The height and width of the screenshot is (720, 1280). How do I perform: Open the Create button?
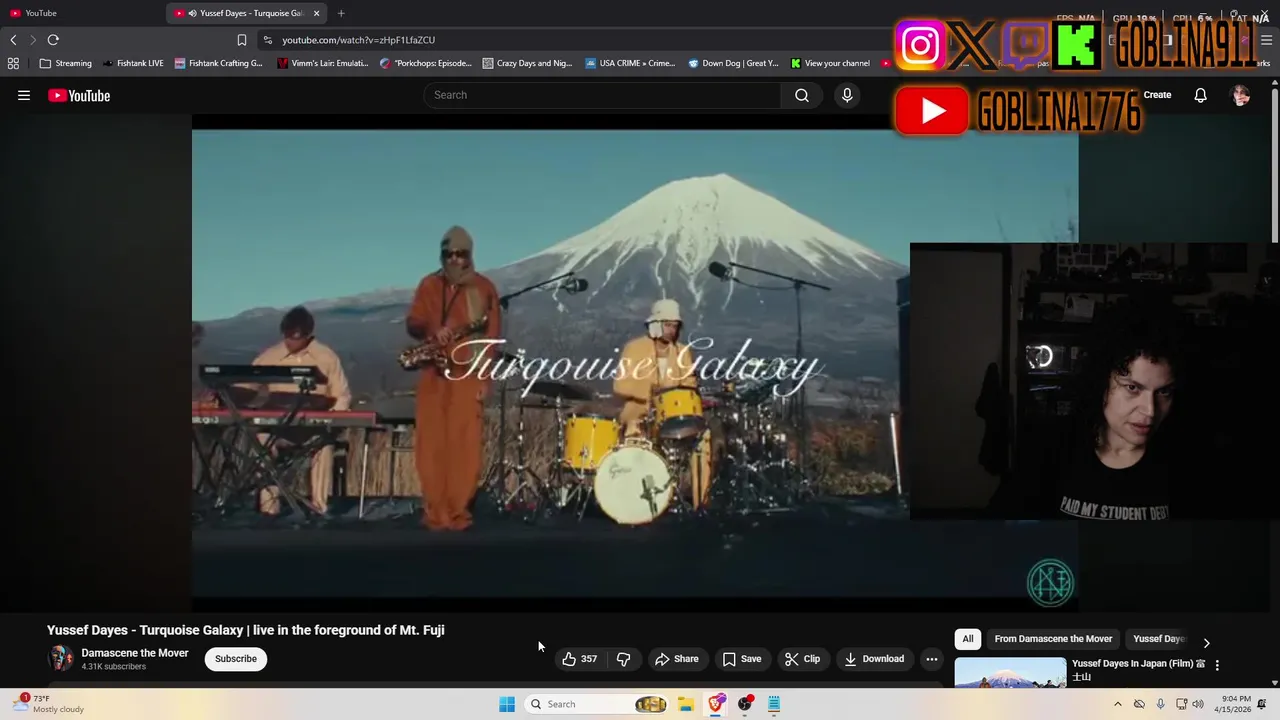(x=1157, y=95)
